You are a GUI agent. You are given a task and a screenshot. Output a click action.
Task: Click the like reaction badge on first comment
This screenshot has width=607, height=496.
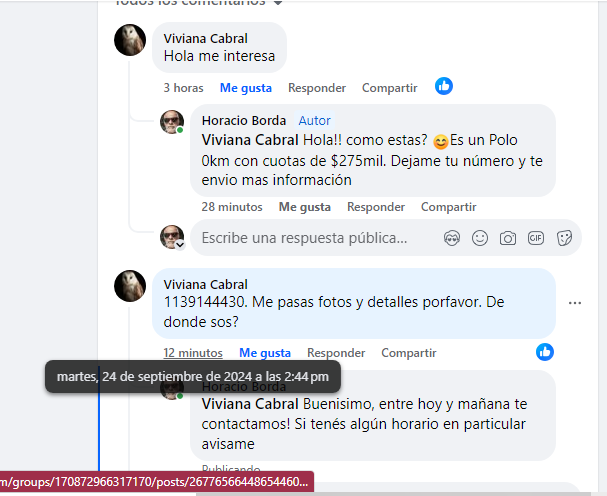click(x=444, y=86)
